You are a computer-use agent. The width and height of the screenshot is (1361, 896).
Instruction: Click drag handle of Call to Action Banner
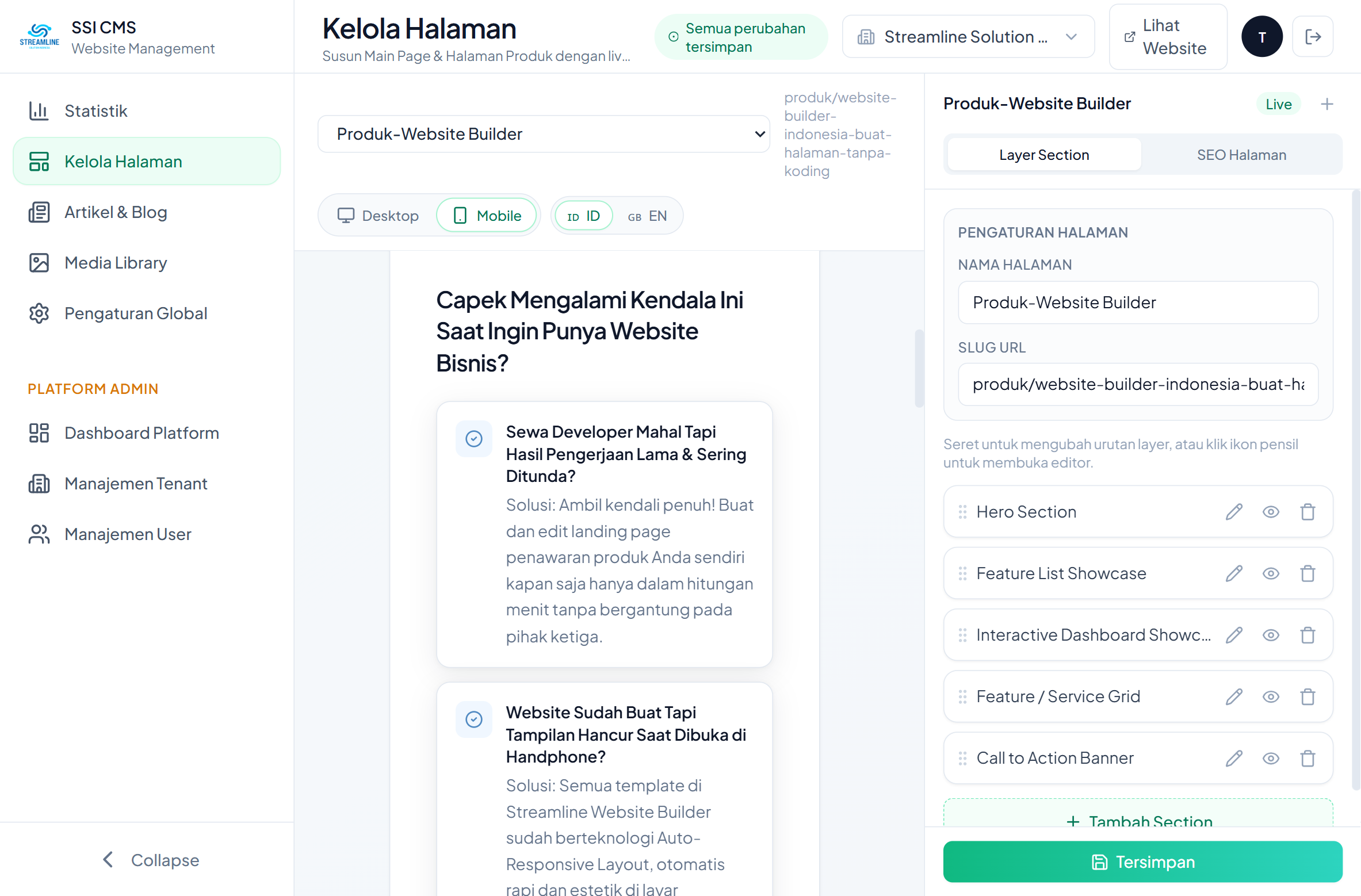(x=962, y=758)
